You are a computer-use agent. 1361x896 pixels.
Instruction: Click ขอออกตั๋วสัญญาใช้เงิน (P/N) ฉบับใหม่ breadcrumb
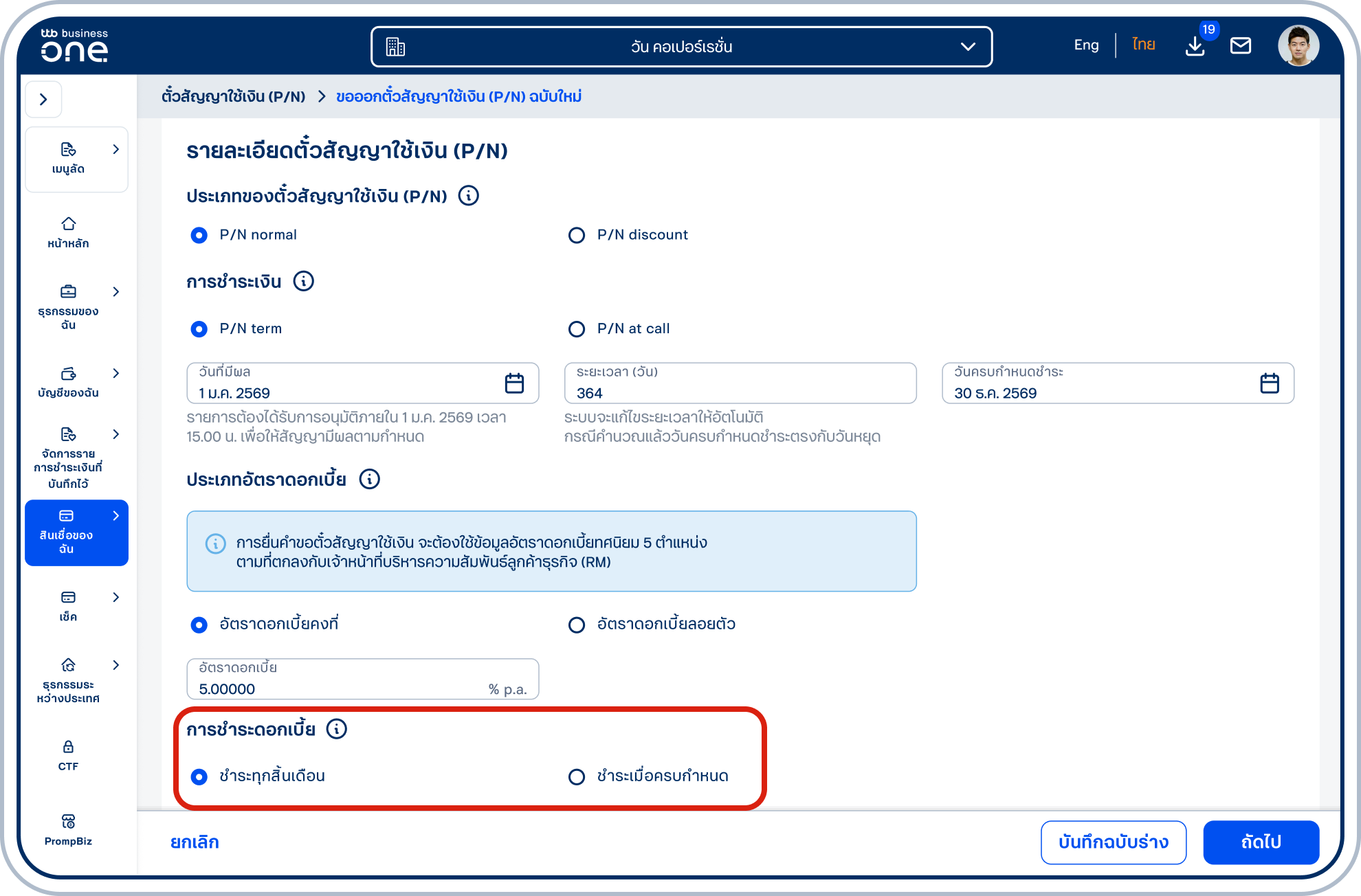[x=458, y=97]
